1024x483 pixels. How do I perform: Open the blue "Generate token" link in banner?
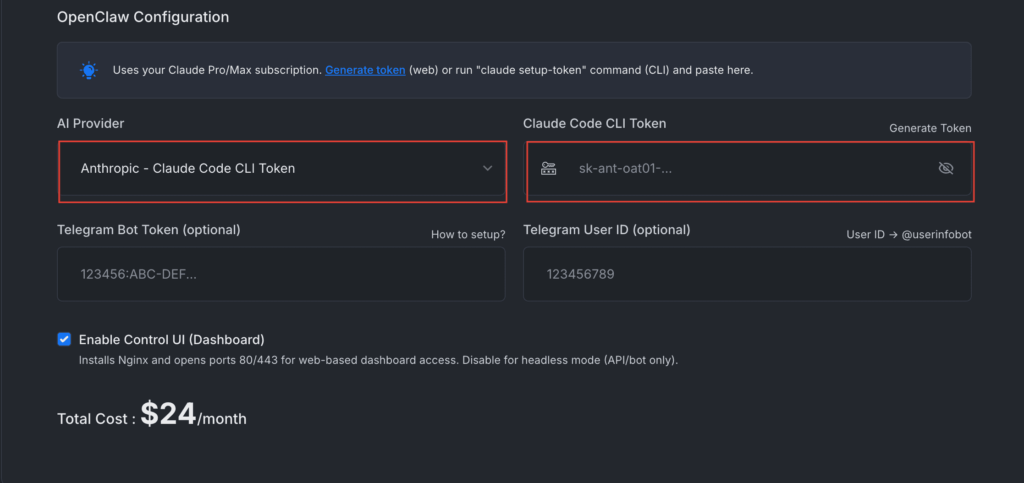[365, 70]
